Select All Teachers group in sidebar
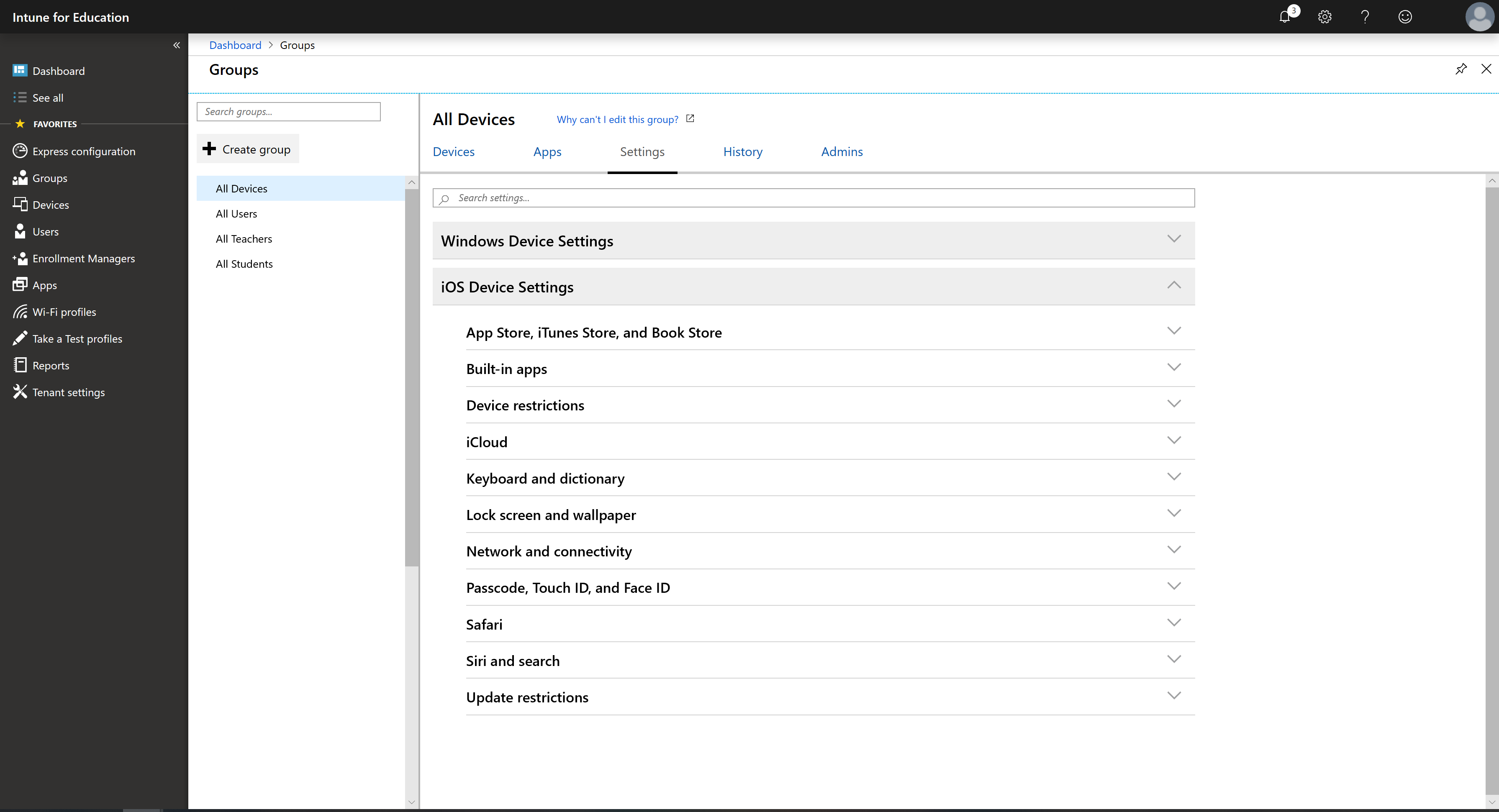Screen dimensions: 1499x812 point(243,238)
